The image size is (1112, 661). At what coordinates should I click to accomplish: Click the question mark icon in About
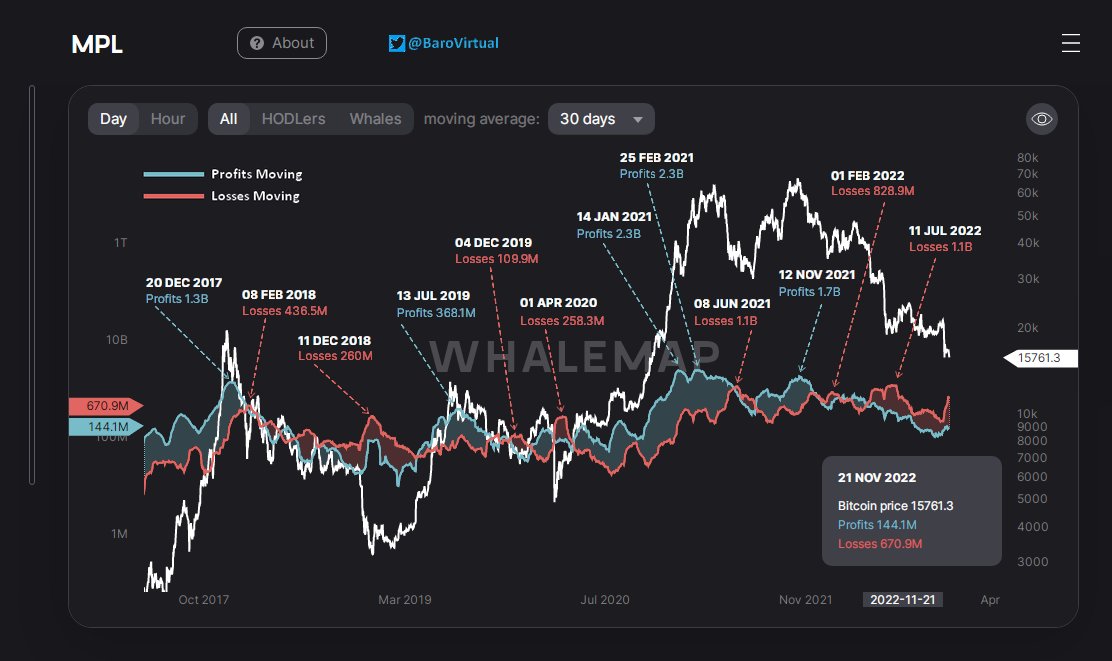coord(257,43)
